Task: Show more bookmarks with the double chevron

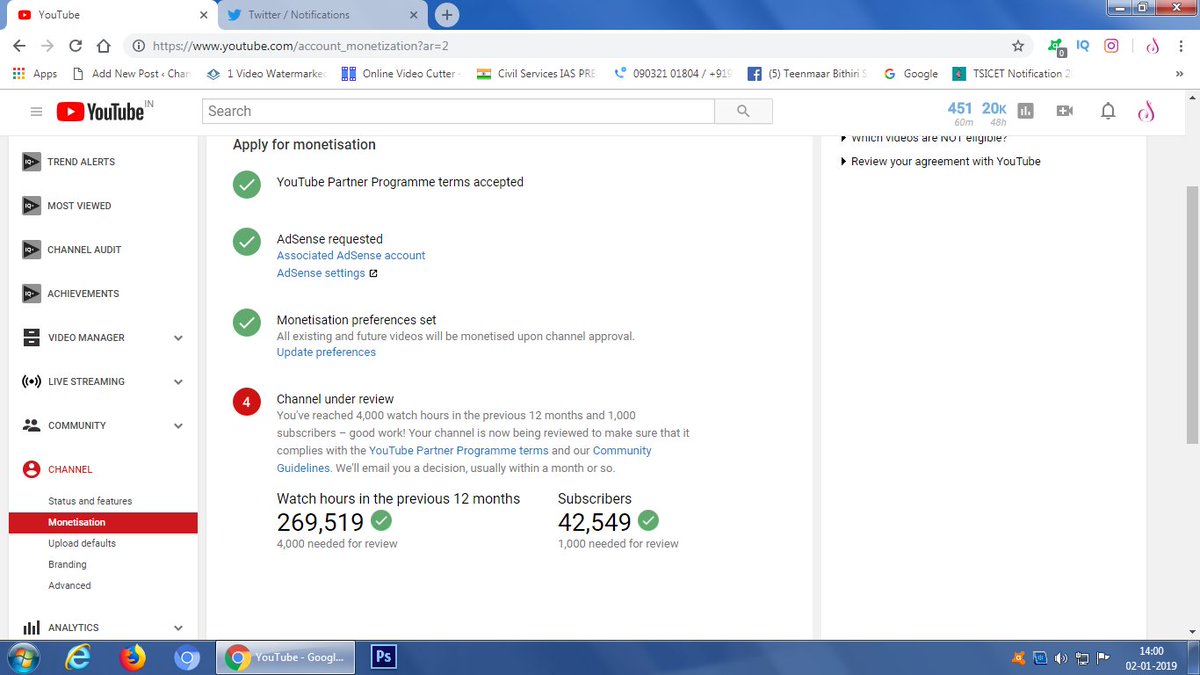Action: coord(1179,74)
